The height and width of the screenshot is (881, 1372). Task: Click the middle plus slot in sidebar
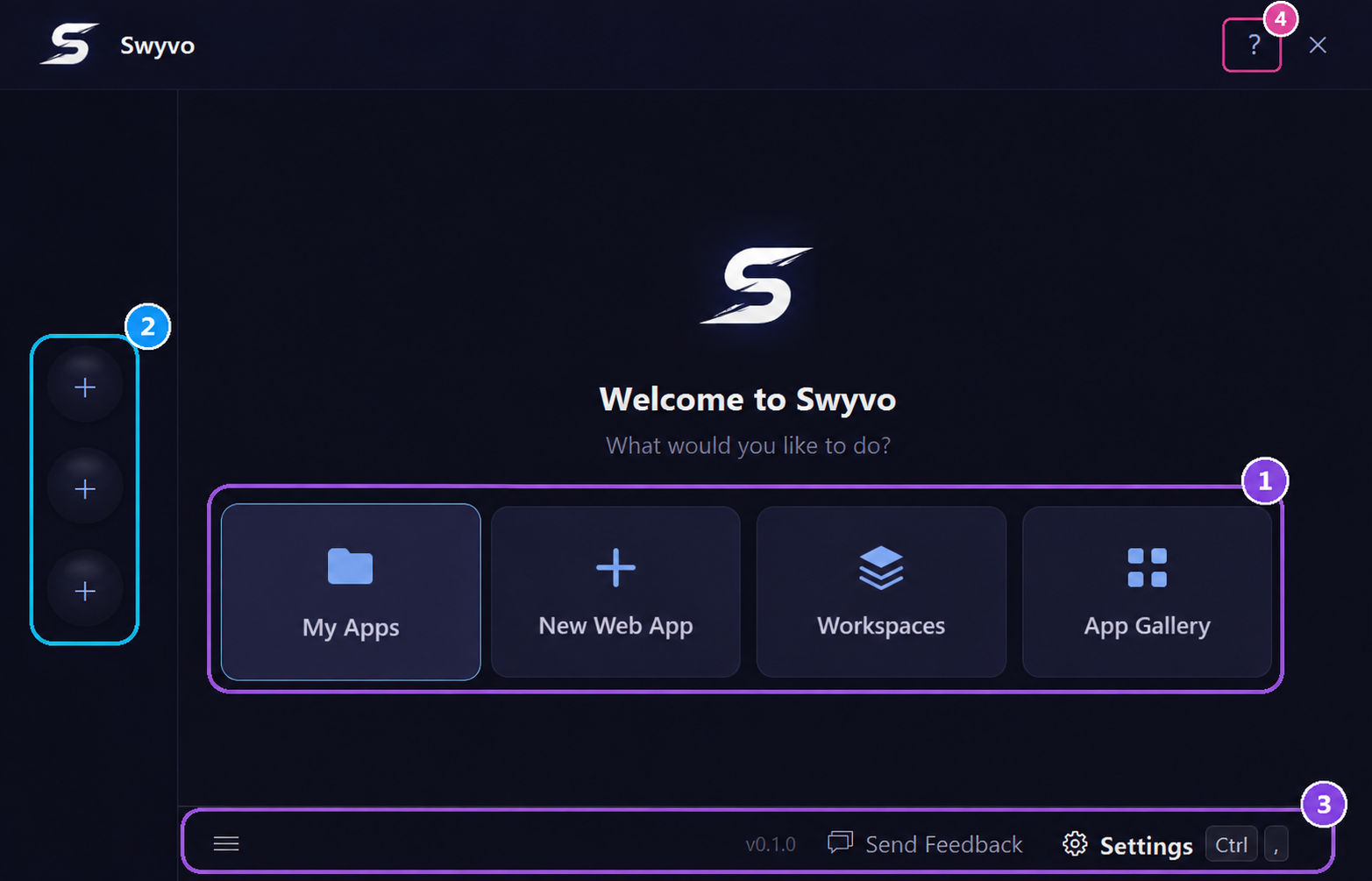point(85,488)
